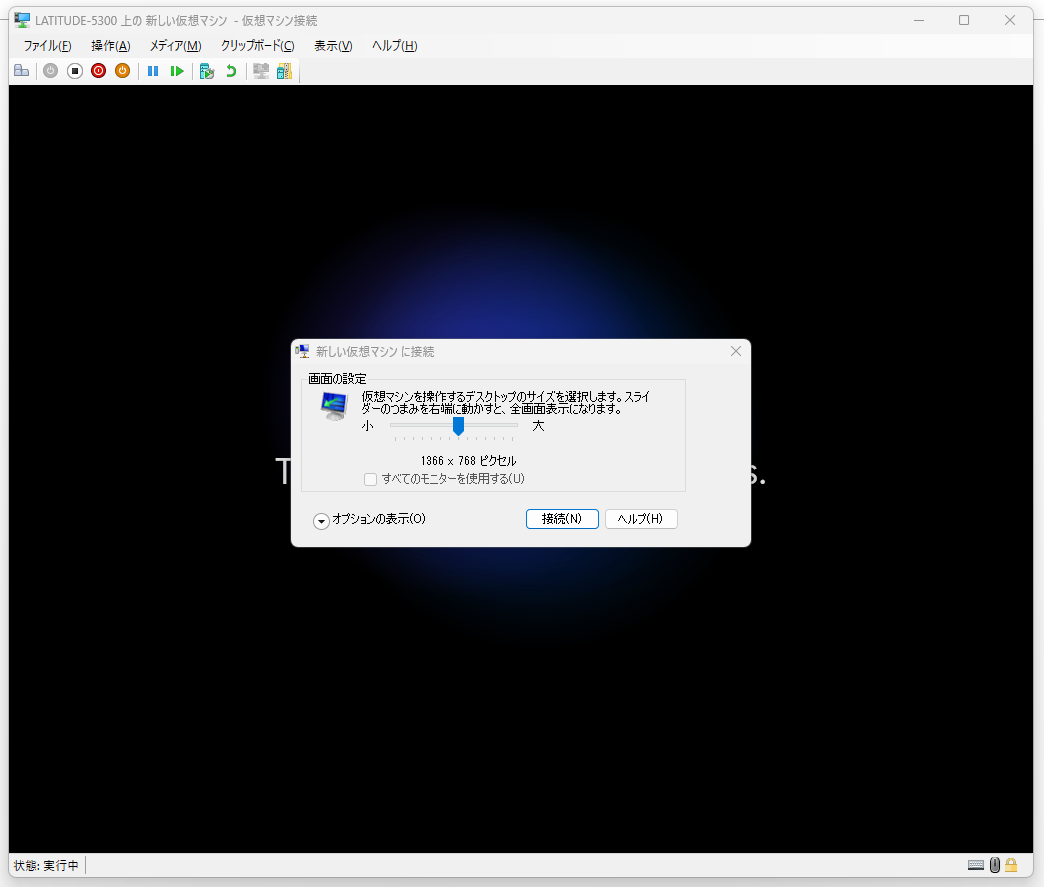Turn off the VM with the black stop icon
Screen dimensions: 1044x887
[x=75, y=71]
